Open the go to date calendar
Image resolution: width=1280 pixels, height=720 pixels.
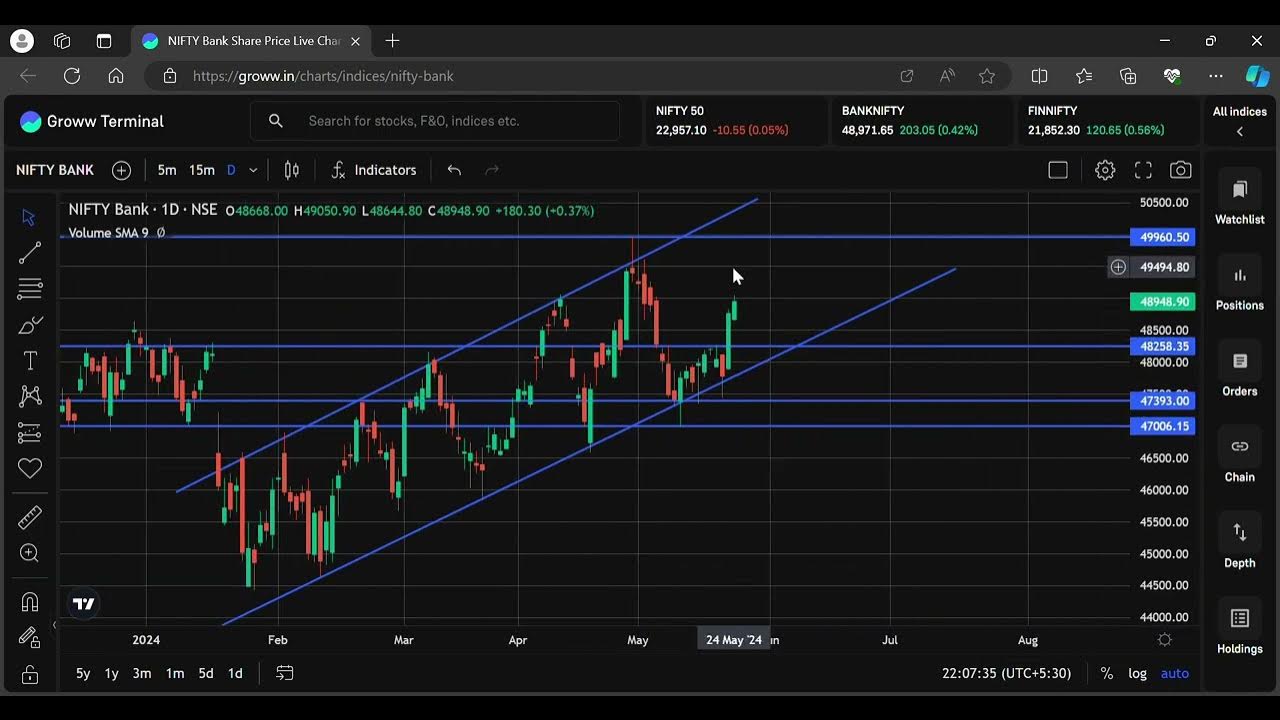(284, 673)
